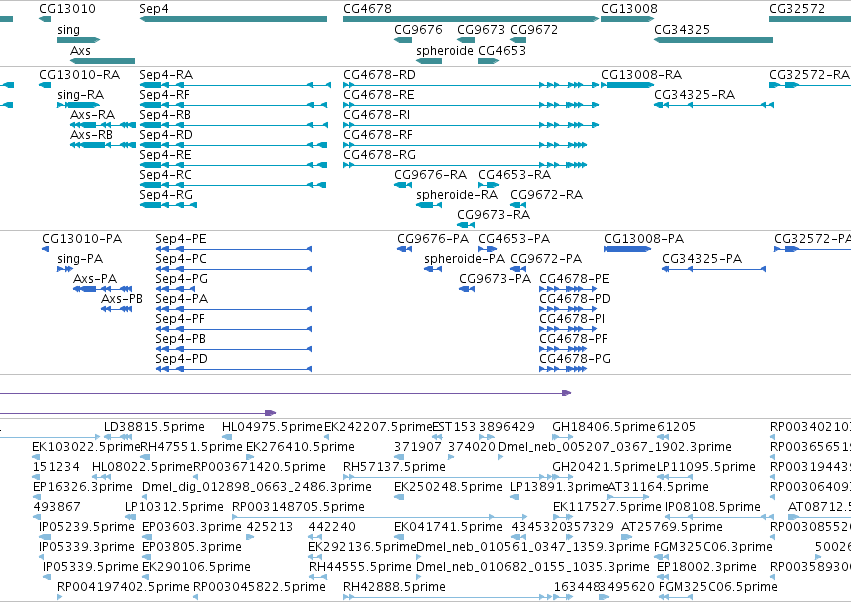Screen dimensions: 851x602
Task: Open EST GH18406.5prime
Action: (563, 437)
